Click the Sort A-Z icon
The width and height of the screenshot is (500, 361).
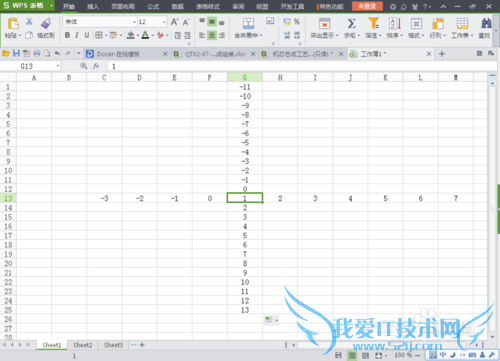395,24
